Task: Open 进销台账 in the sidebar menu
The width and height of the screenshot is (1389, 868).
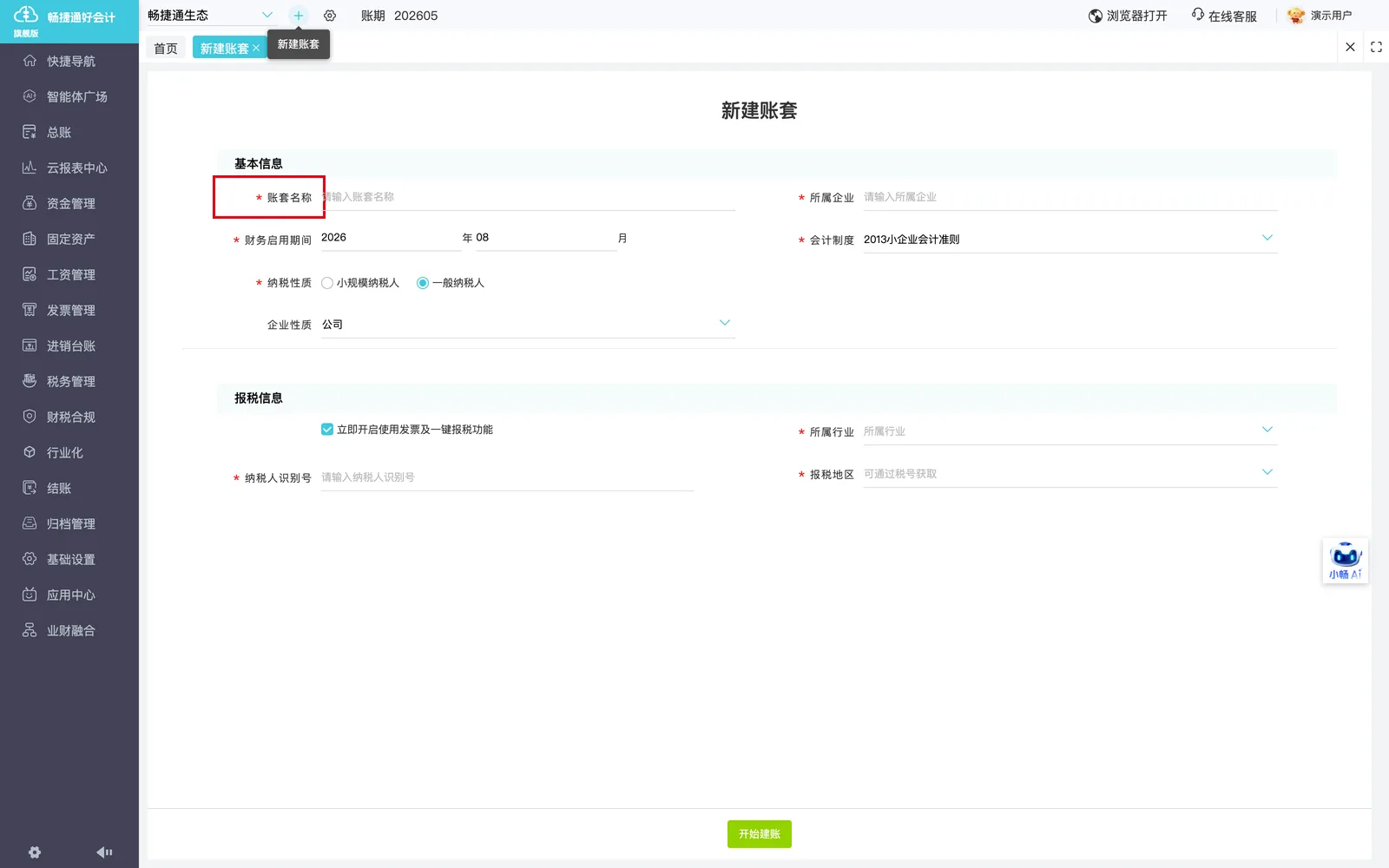Action: pos(69,345)
